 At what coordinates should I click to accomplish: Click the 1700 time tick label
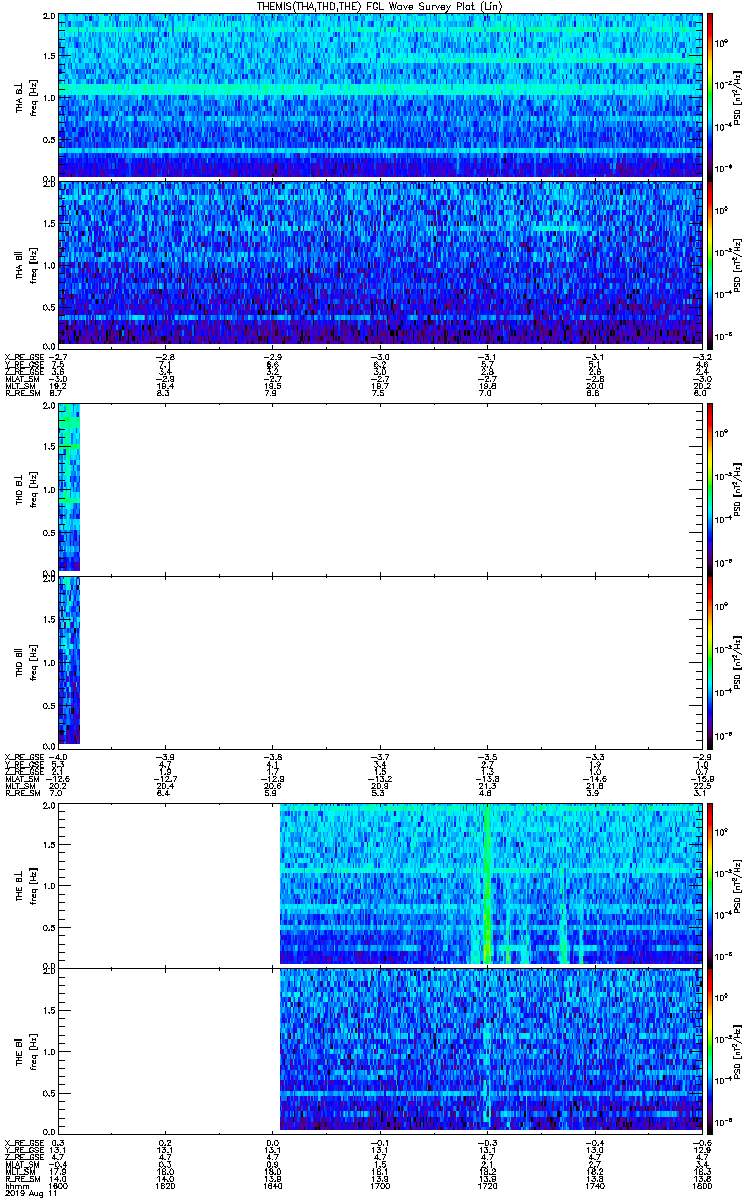pyautogui.click(x=380, y=1184)
